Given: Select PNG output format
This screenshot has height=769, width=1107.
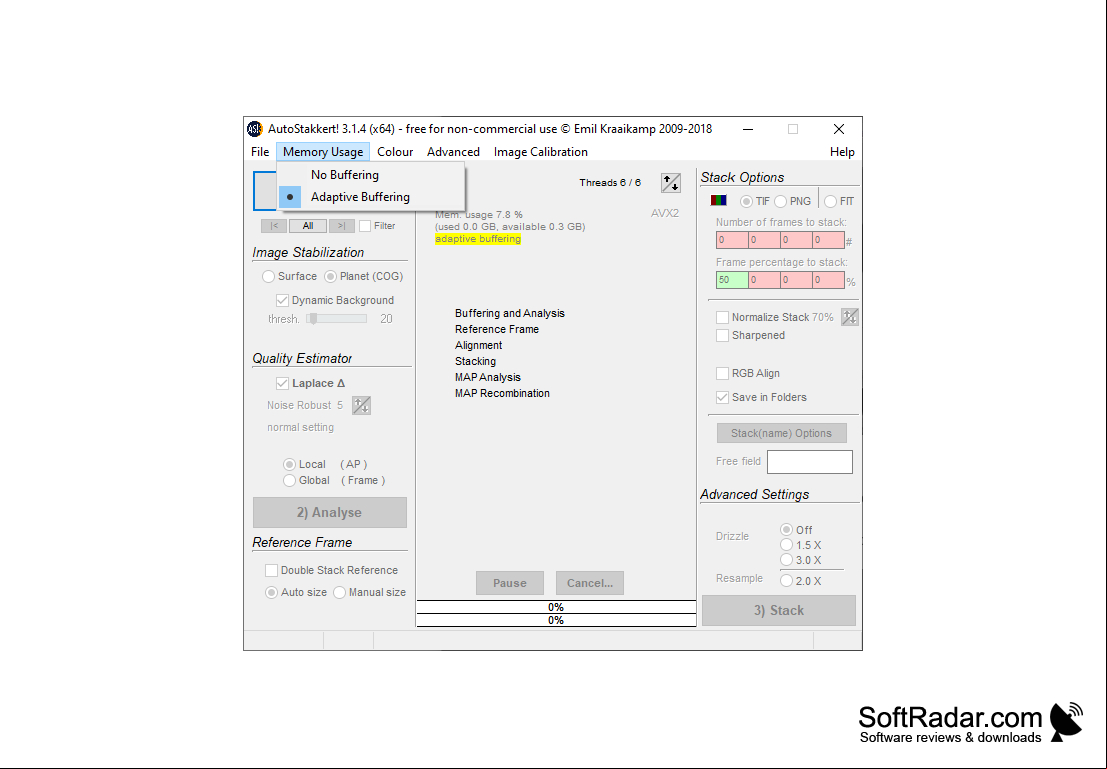Looking at the screenshot, I should 793,201.
